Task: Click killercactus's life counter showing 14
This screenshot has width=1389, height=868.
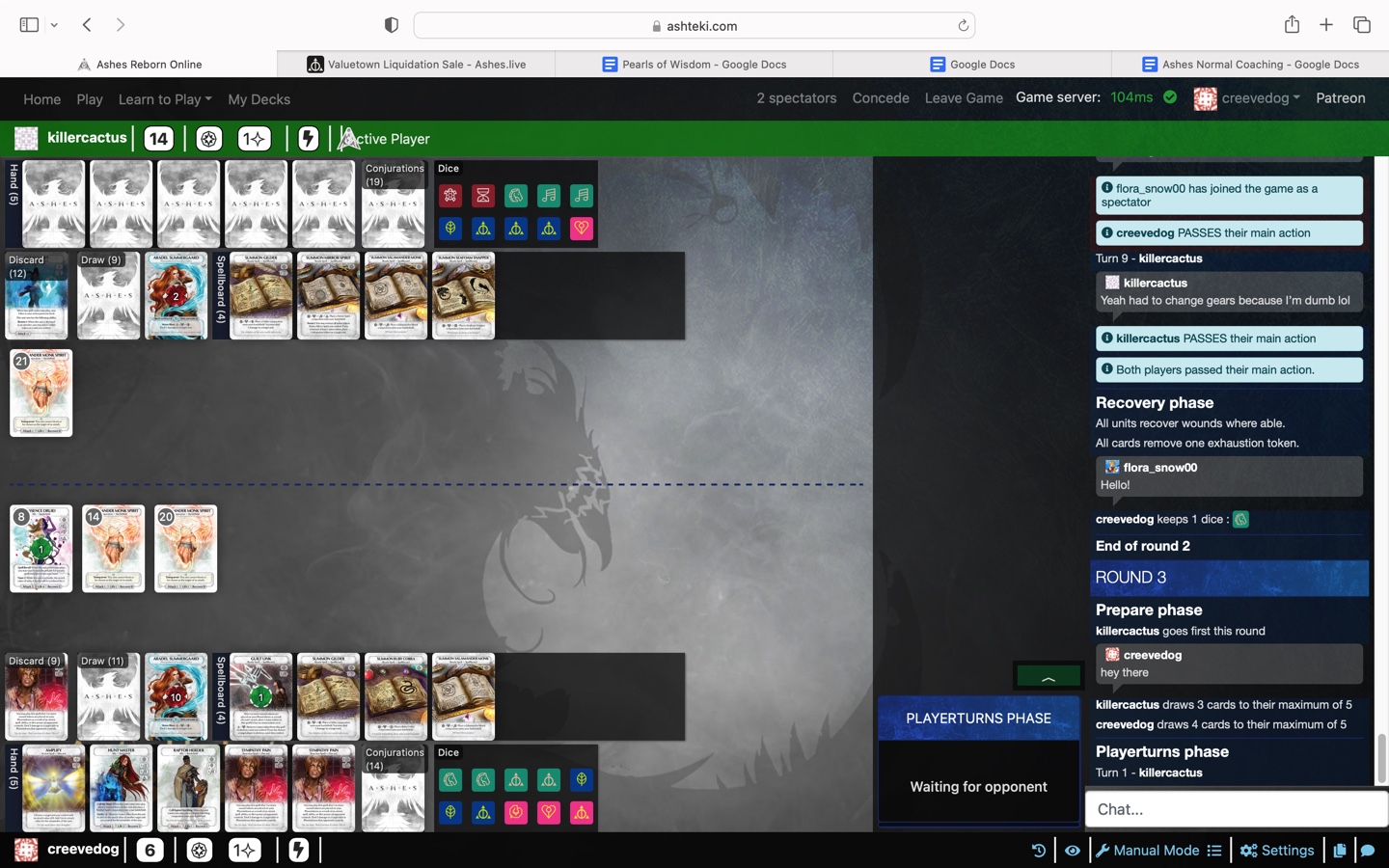Action: 158,139
